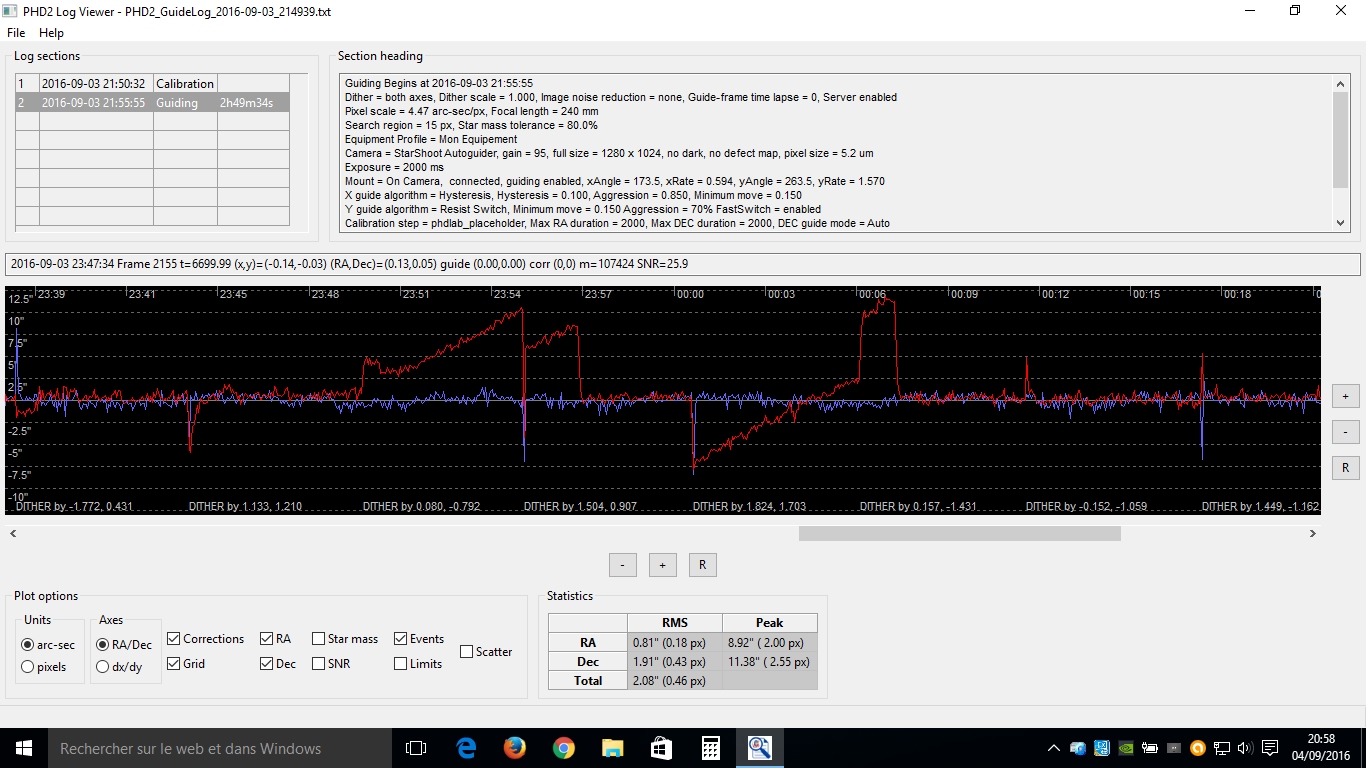Screen dimensions: 1366x768
Task: Open File Explorer from the taskbar
Action: tap(612, 748)
